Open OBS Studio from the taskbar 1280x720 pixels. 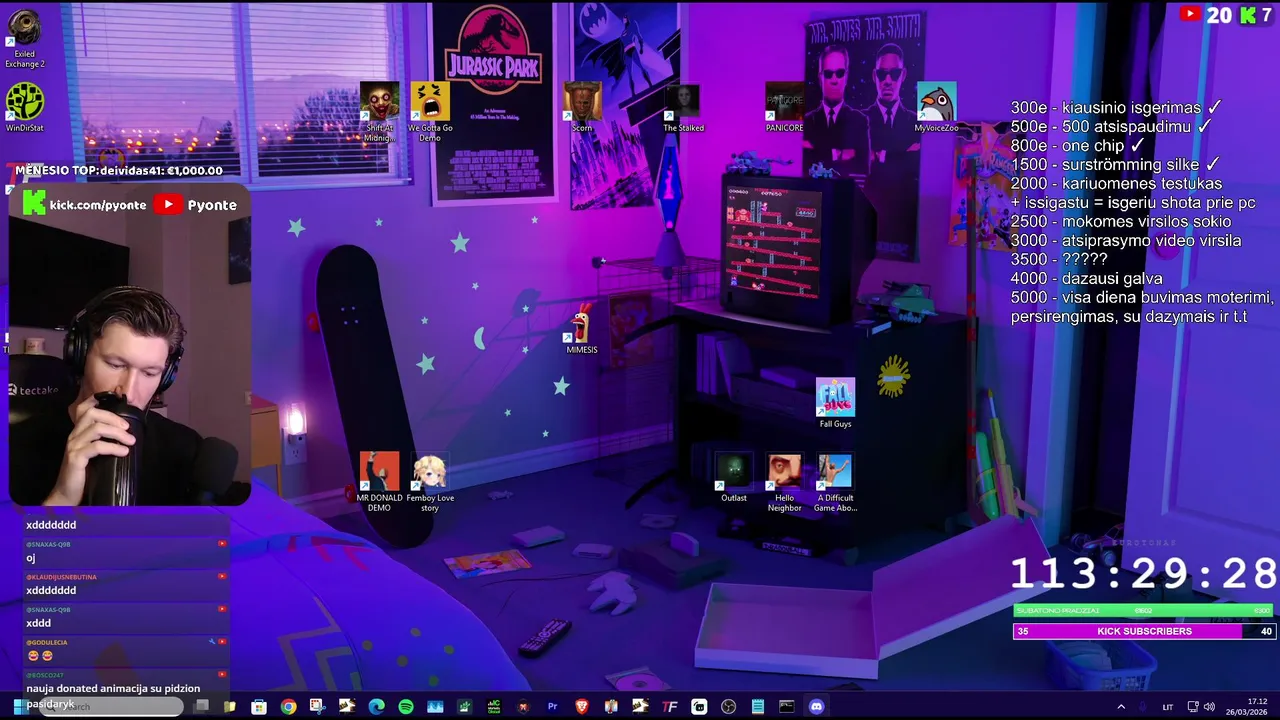[x=728, y=707]
